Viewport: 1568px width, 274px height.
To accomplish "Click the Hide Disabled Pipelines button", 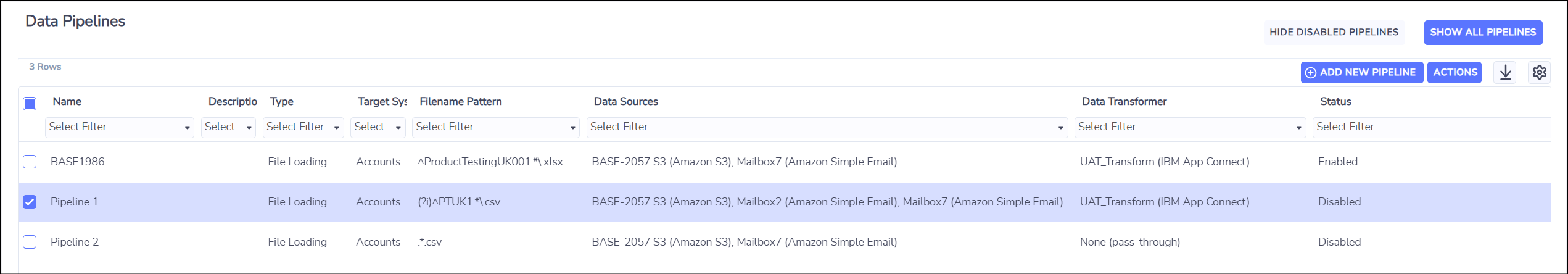I will (x=1334, y=33).
